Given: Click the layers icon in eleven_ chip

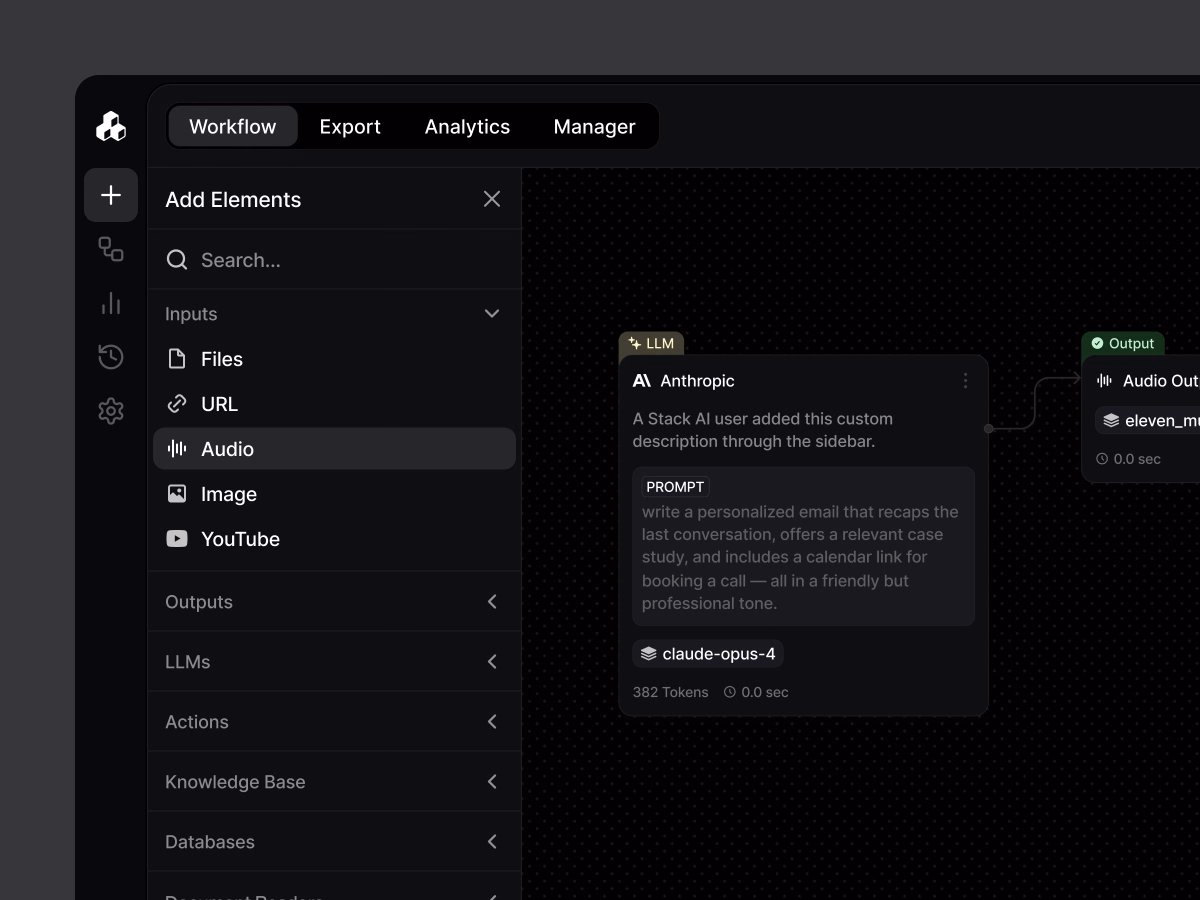Looking at the screenshot, I should (x=1111, y=421).
